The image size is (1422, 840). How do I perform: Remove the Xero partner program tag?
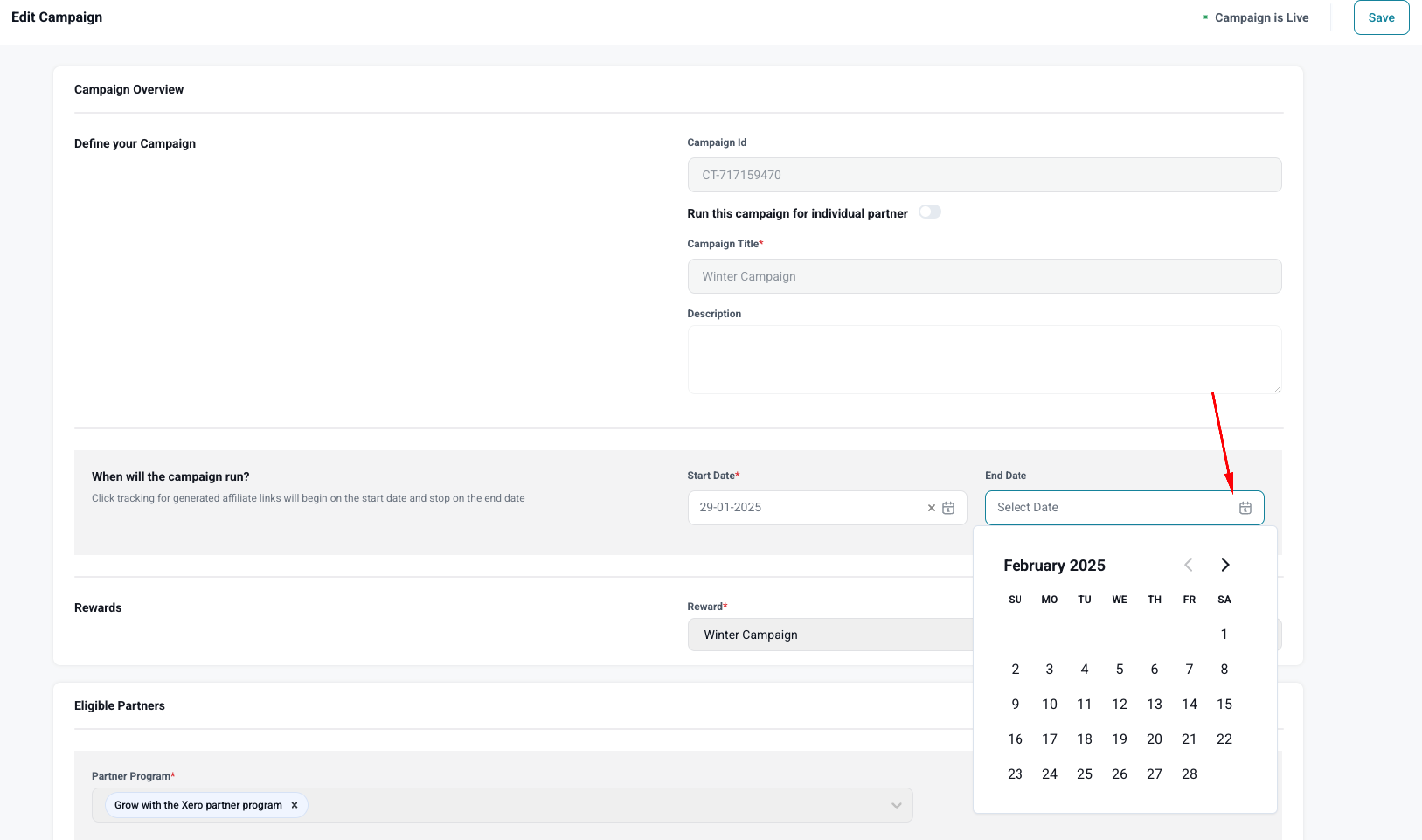(295, 805)
